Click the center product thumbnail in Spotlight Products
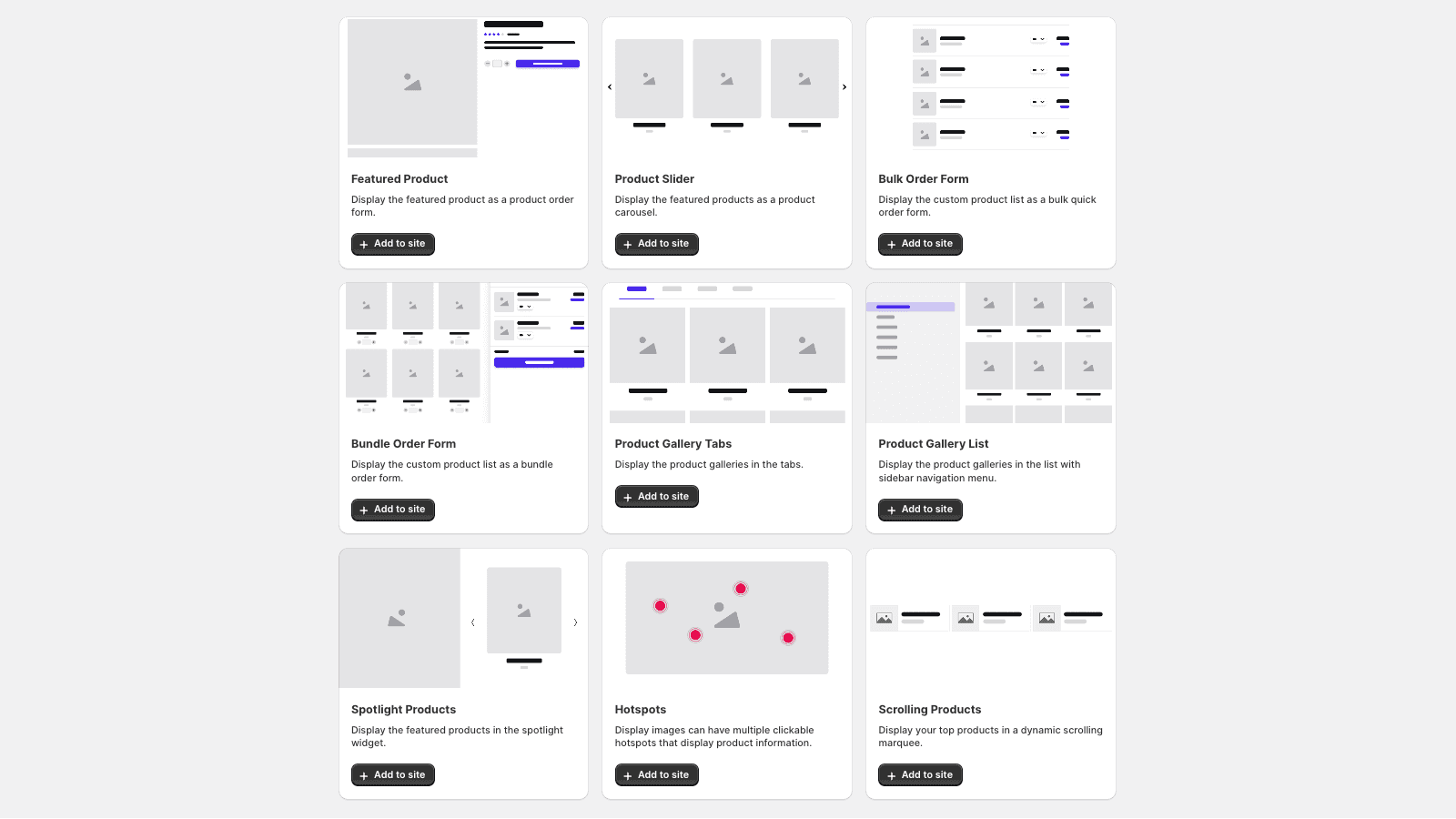Screen dimensions: 1456x819 coord(523,612)
